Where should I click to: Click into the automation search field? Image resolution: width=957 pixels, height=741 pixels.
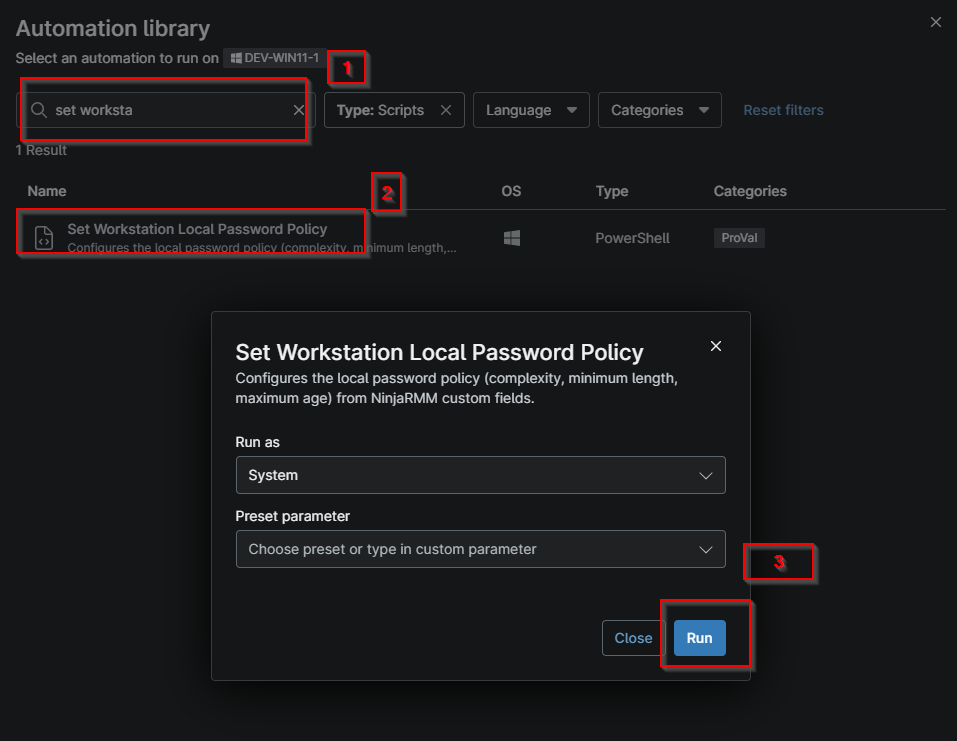click(x=166, y=110)
